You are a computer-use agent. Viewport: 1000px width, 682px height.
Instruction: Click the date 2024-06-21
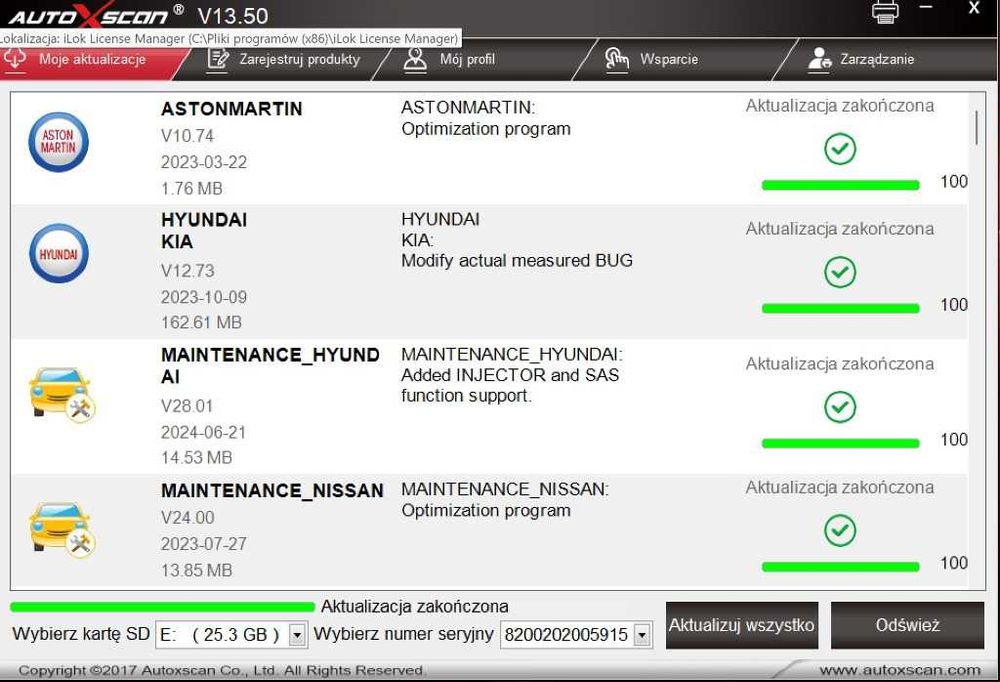point(203,433)
